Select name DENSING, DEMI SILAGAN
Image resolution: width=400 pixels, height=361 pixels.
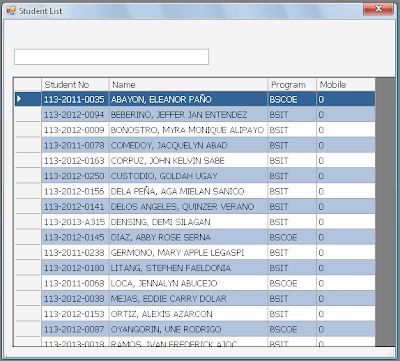pos(188,222)
